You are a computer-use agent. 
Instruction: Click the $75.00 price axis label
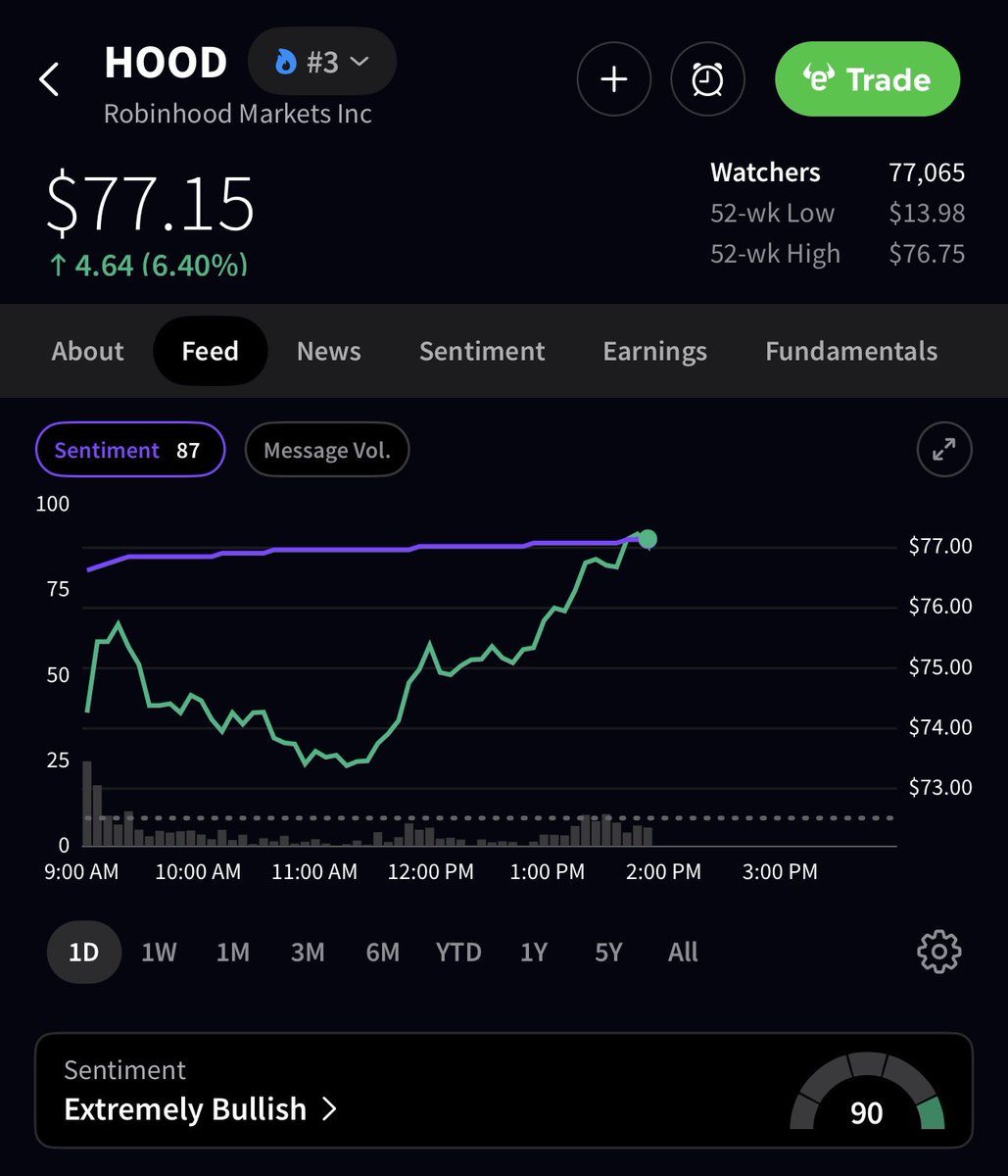pyautogui.click(x=940, y=666)
